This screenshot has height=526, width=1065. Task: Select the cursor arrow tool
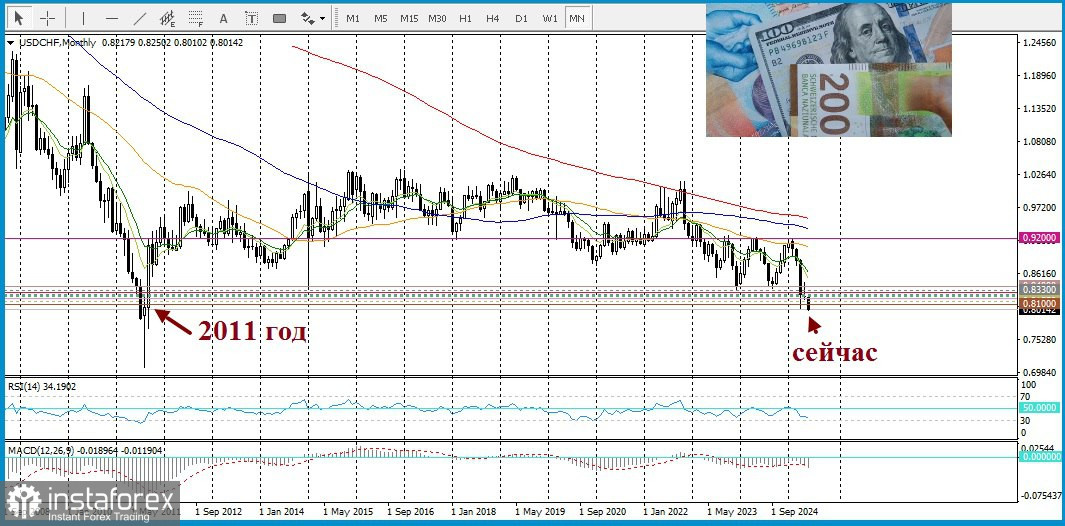tap(18, 18)
